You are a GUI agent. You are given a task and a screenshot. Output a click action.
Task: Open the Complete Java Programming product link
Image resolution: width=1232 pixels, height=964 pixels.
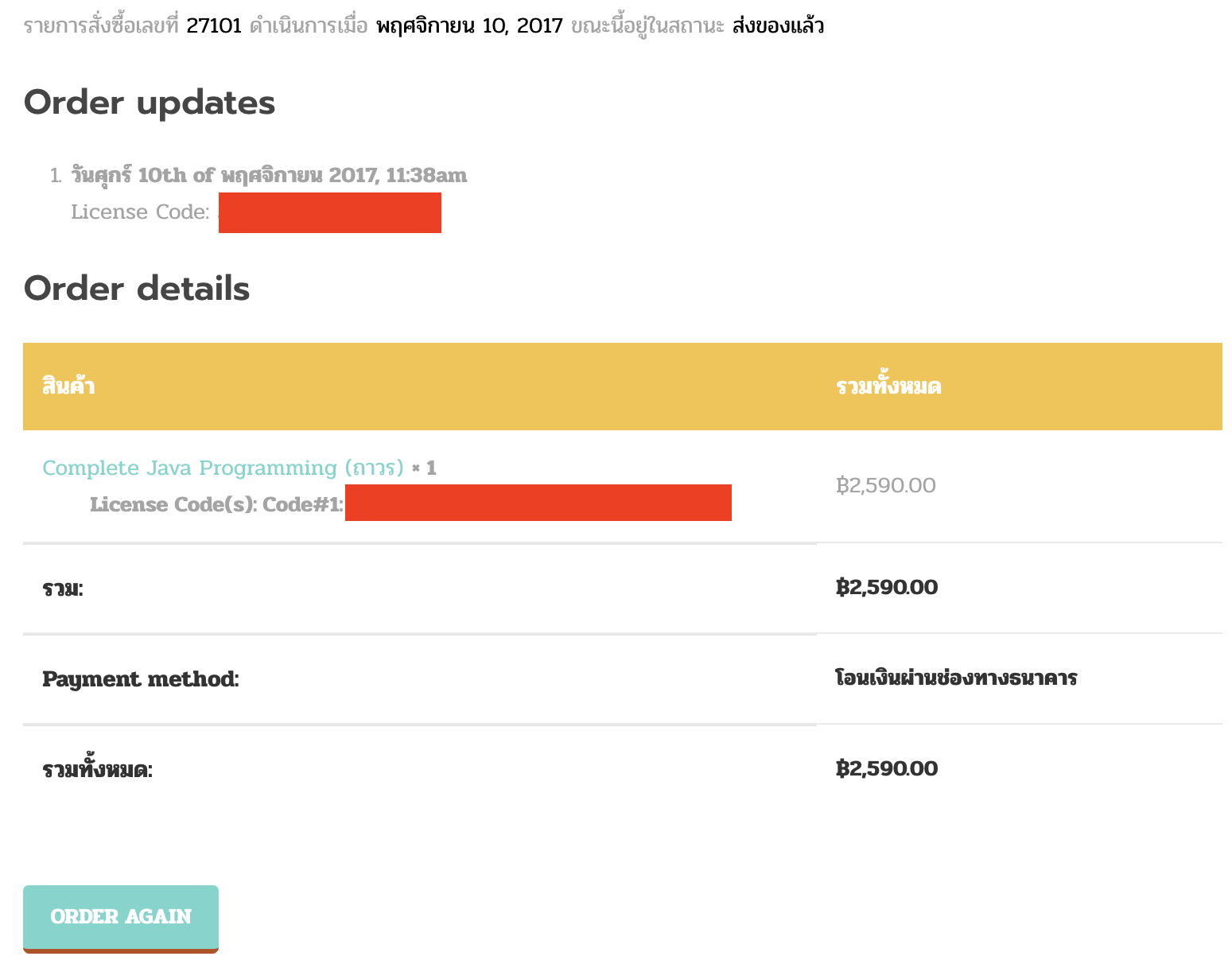point(223,468)
